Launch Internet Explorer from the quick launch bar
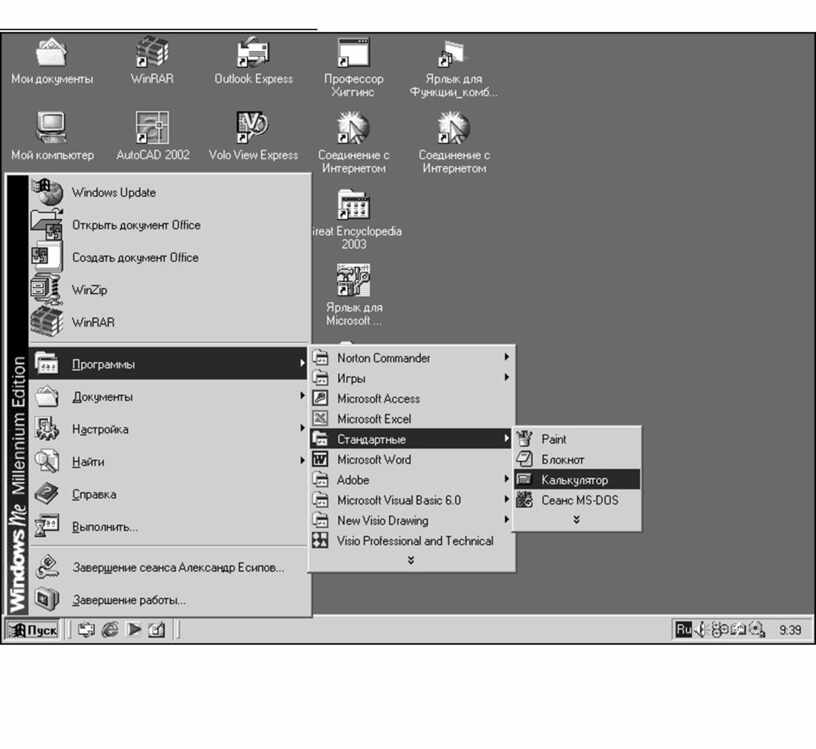This screenshot has height=749, width=816. point(110,630)
